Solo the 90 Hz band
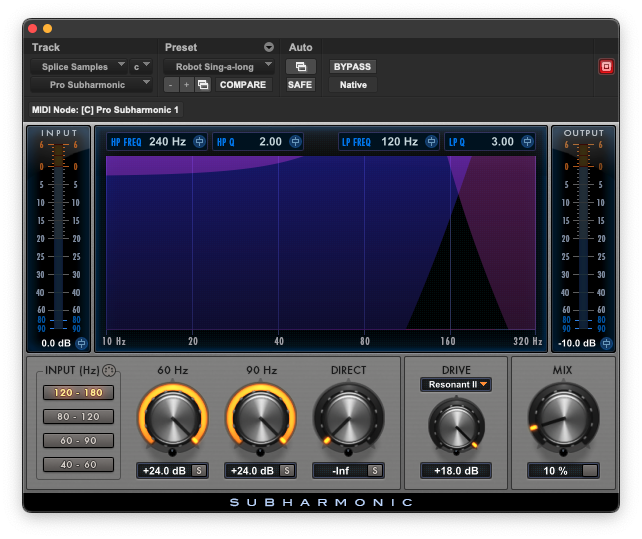The height and width of the screenshot is (539, 642). 287,470
